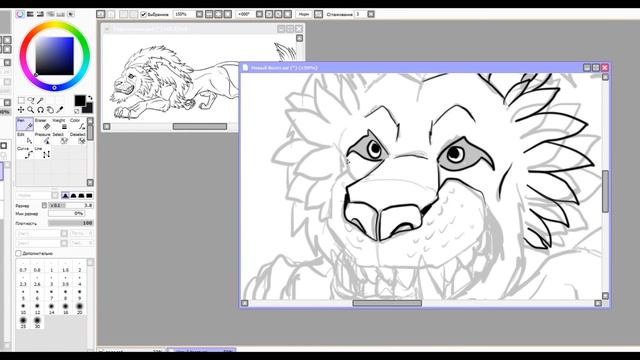Choose the rectangular selection tool

click(x=21, y=100)
